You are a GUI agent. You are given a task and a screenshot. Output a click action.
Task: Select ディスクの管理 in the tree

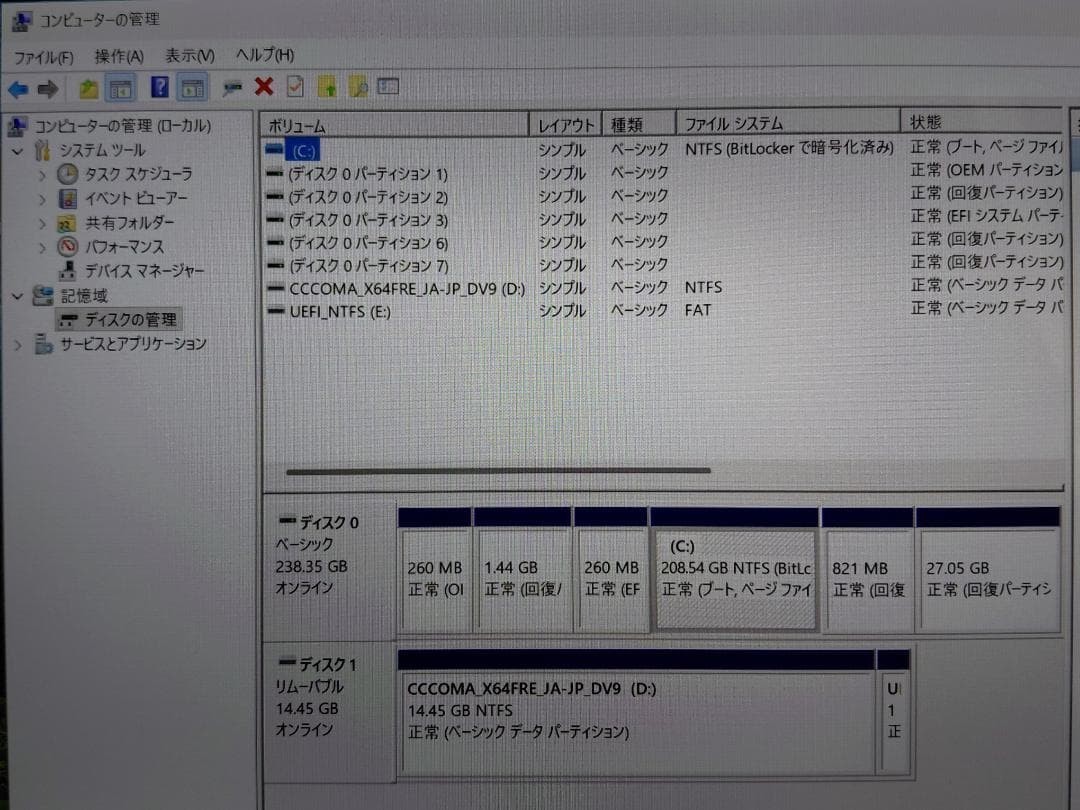point(130,320)
